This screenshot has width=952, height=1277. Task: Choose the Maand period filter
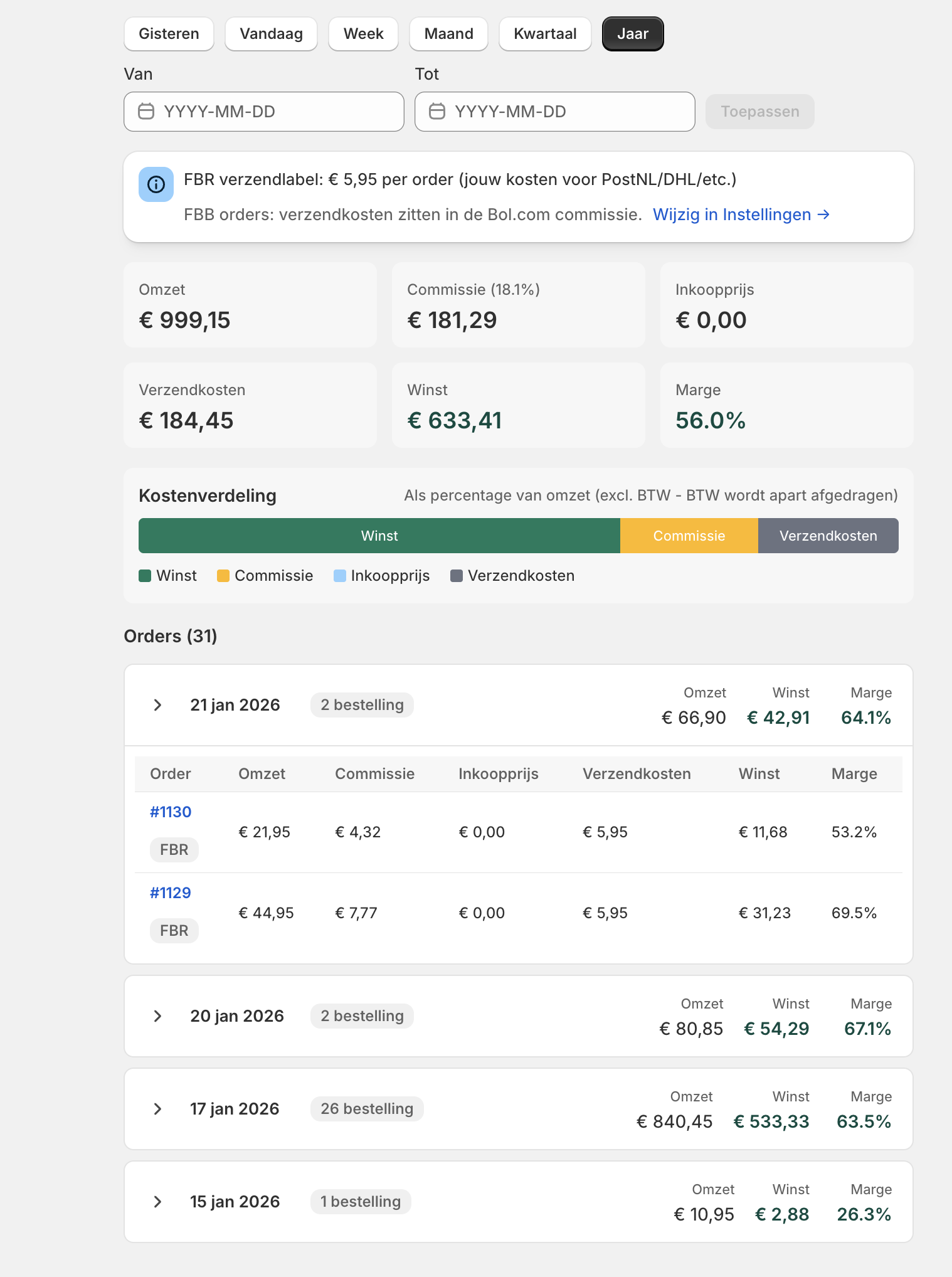coord(448,34)
